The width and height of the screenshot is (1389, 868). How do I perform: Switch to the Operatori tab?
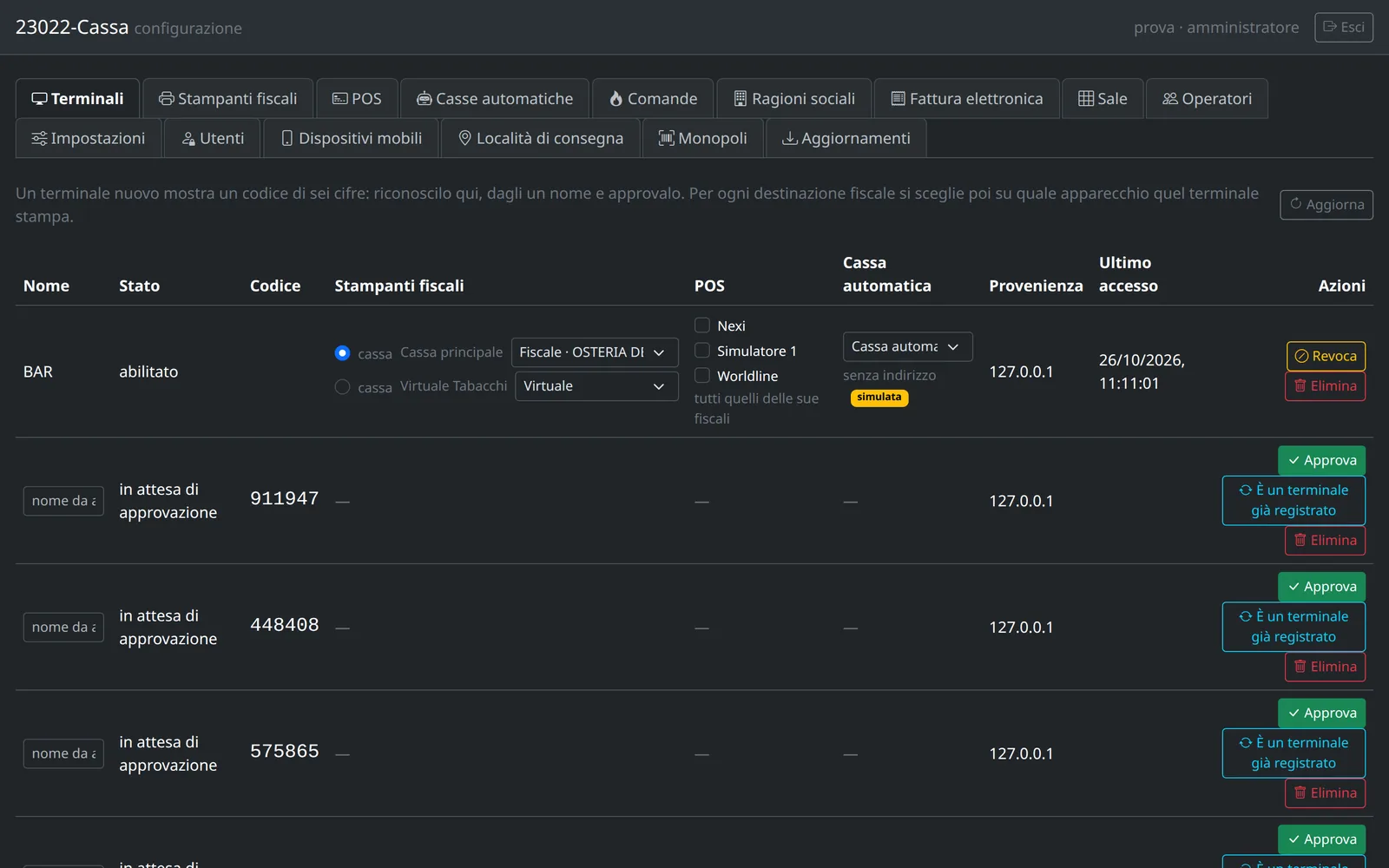[1207, 99]
